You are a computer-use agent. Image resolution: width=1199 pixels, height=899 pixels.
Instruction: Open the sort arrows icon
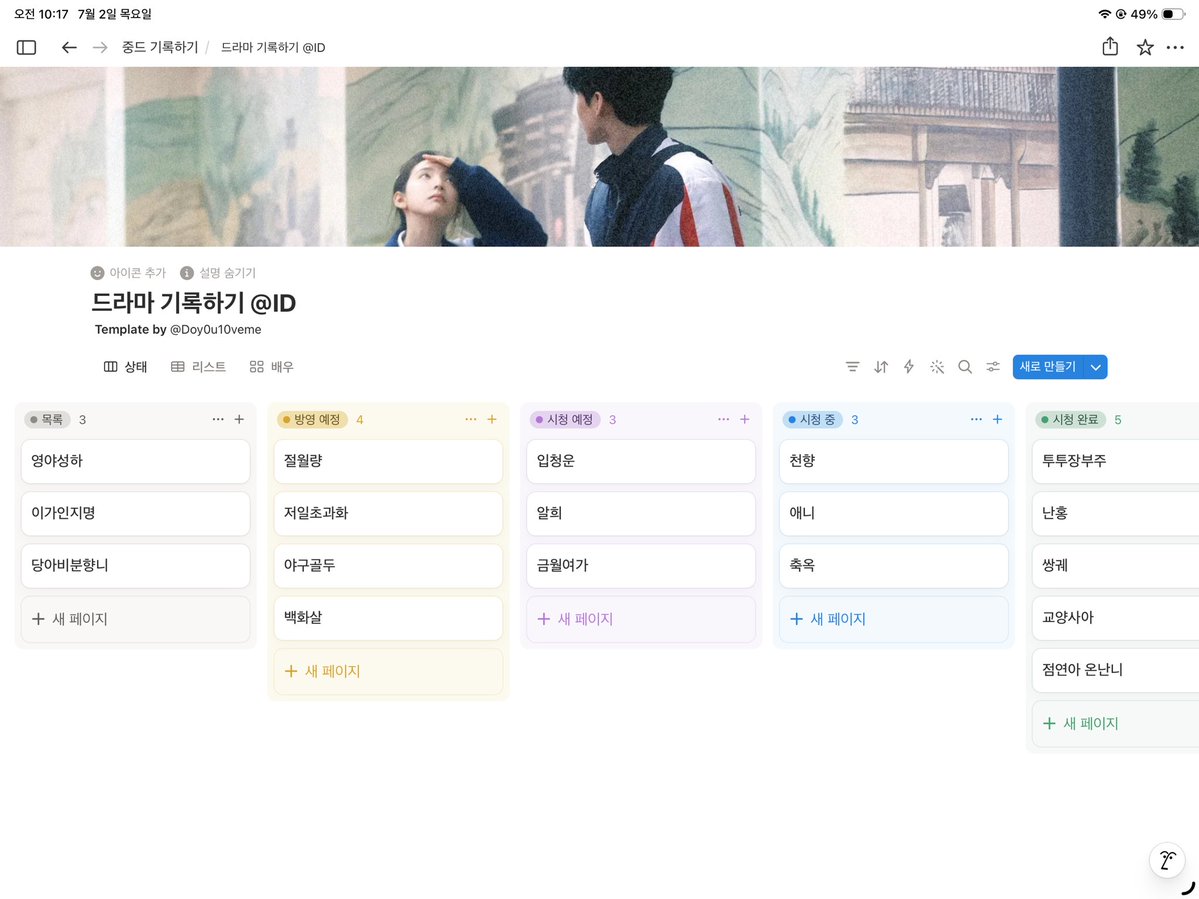pyautogui.click(x=881, y=367)
